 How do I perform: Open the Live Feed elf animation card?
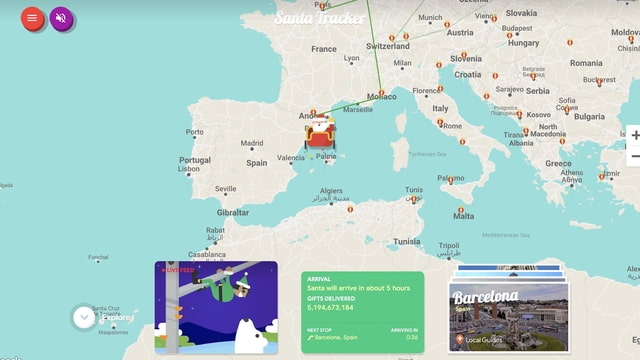coord(216,307)
